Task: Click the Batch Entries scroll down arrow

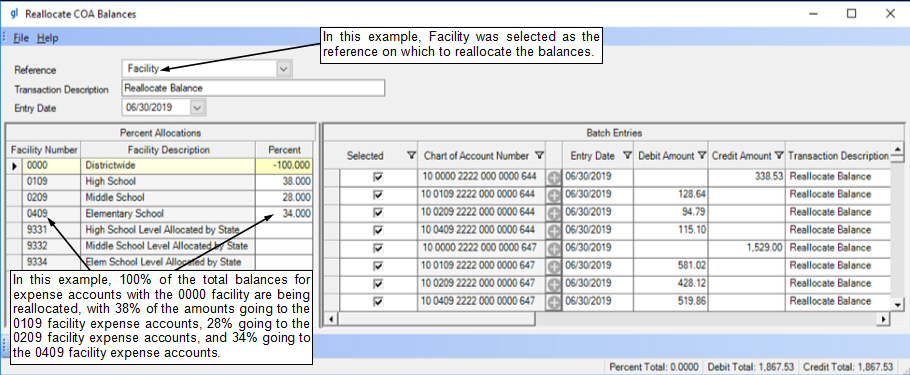Action: click(x=898, y=304)
